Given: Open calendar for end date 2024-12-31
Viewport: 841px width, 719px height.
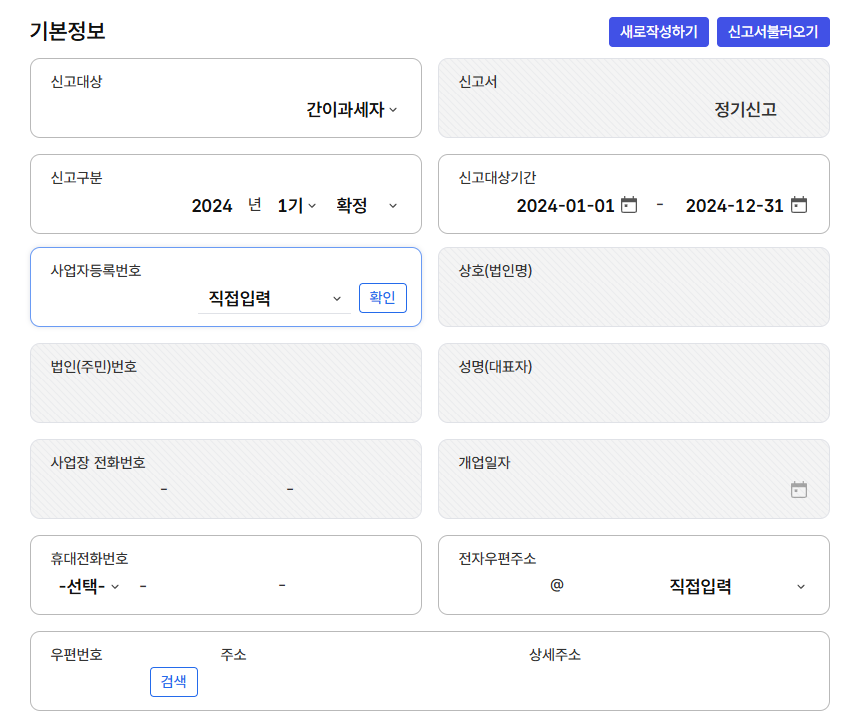Looking at the screenshot, I should [x=799, y=205].
